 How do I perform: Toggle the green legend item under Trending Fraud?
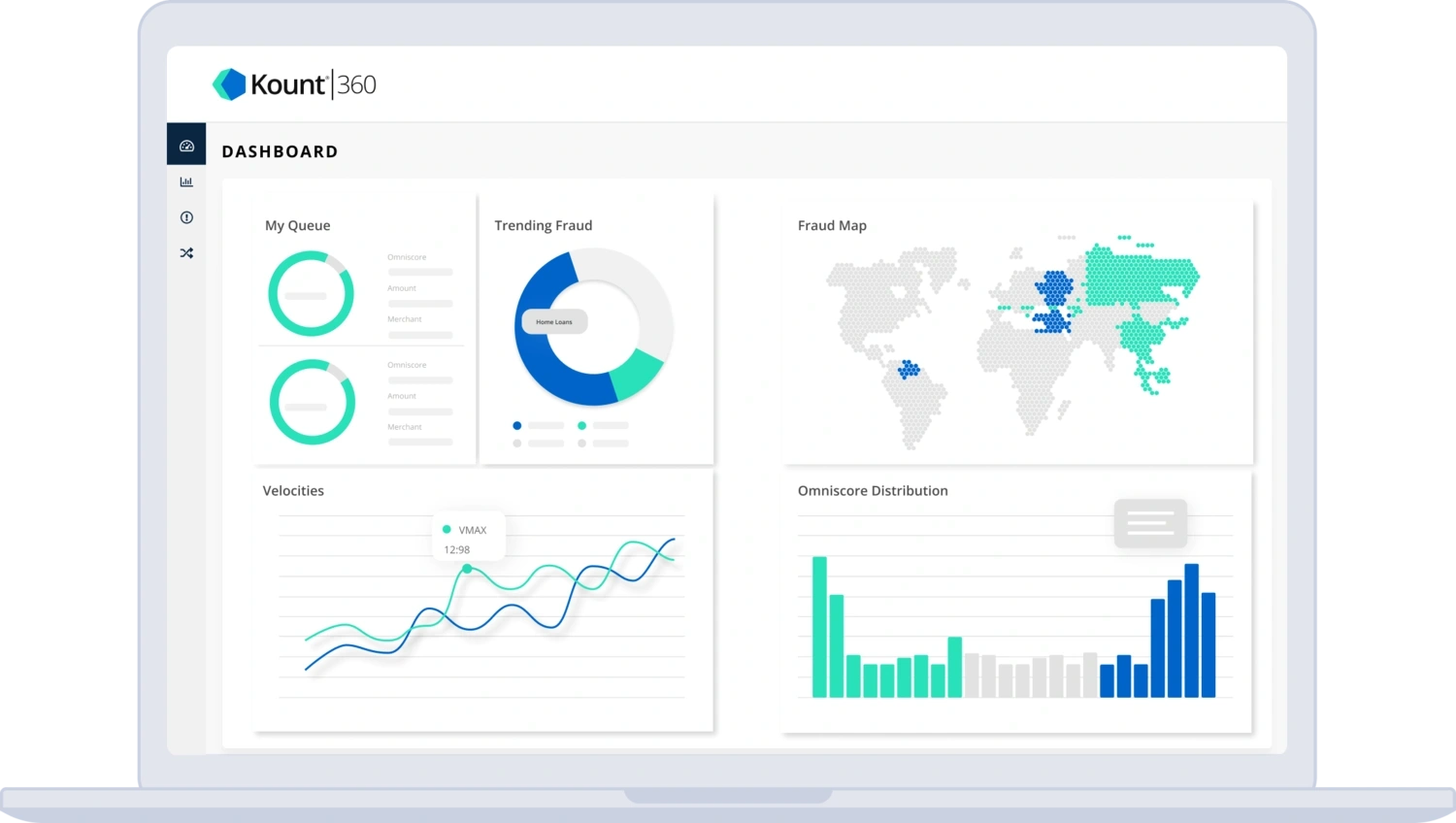(582, 425)
